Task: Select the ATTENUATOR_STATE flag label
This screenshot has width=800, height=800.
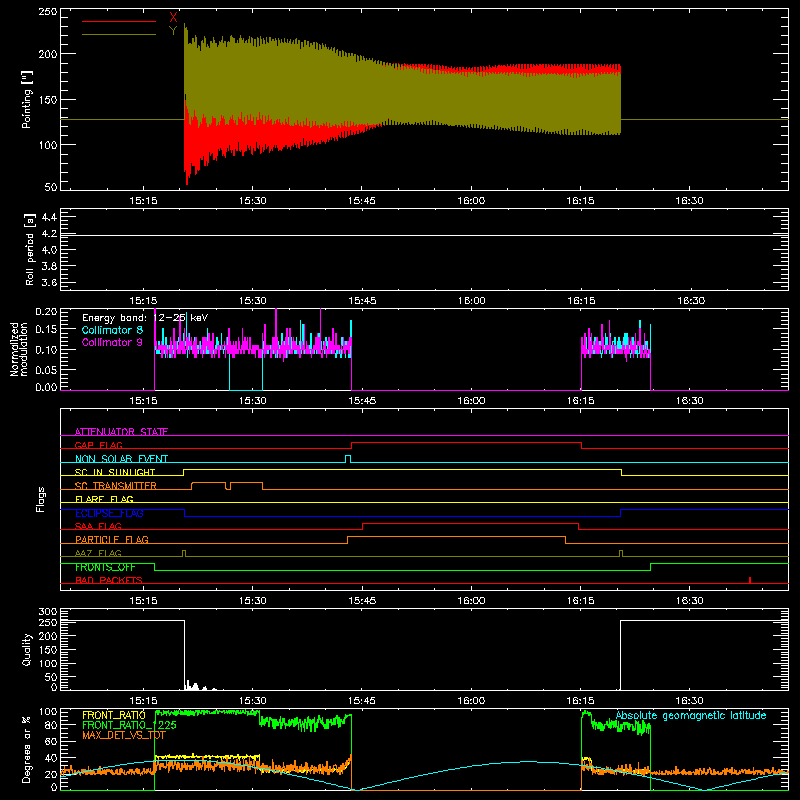Action: point(121,432)
